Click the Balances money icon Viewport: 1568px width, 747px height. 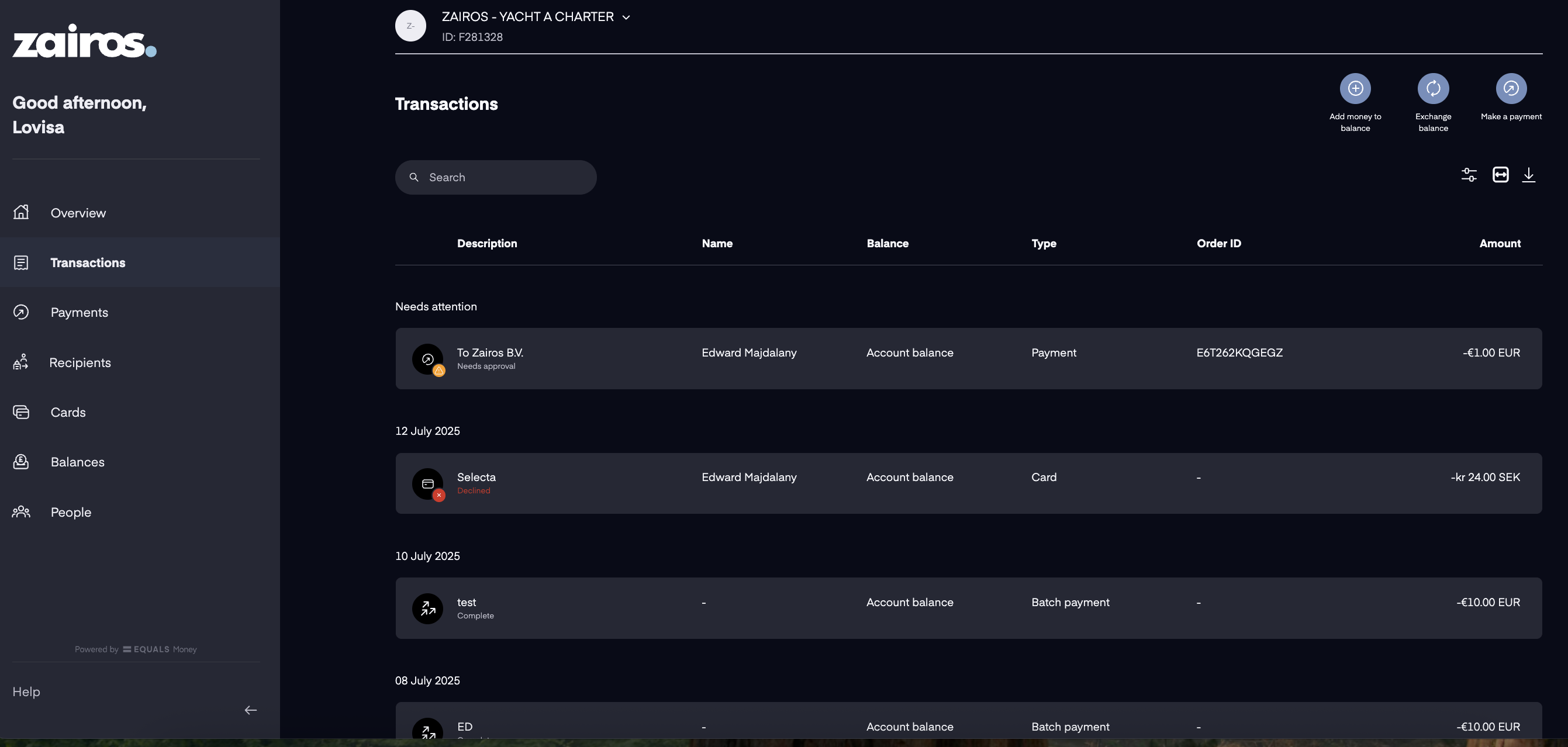(x=21, y=462)
